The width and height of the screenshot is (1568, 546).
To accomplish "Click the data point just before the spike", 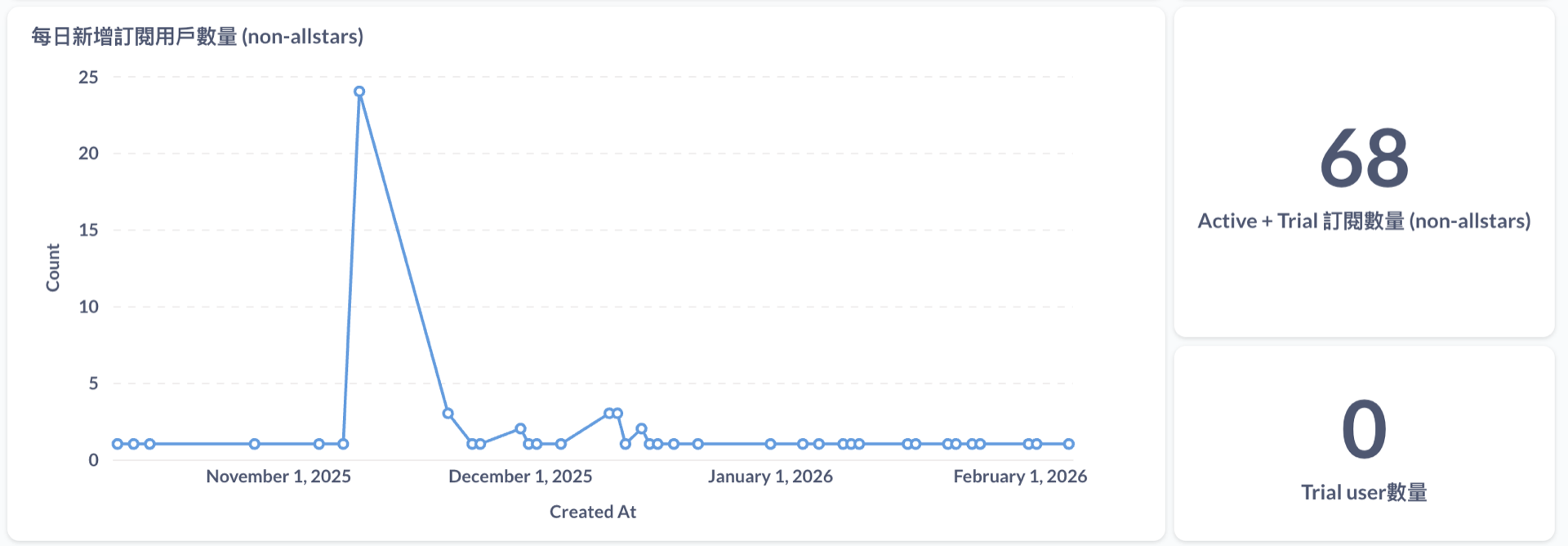I will click(x=343, y=444).
